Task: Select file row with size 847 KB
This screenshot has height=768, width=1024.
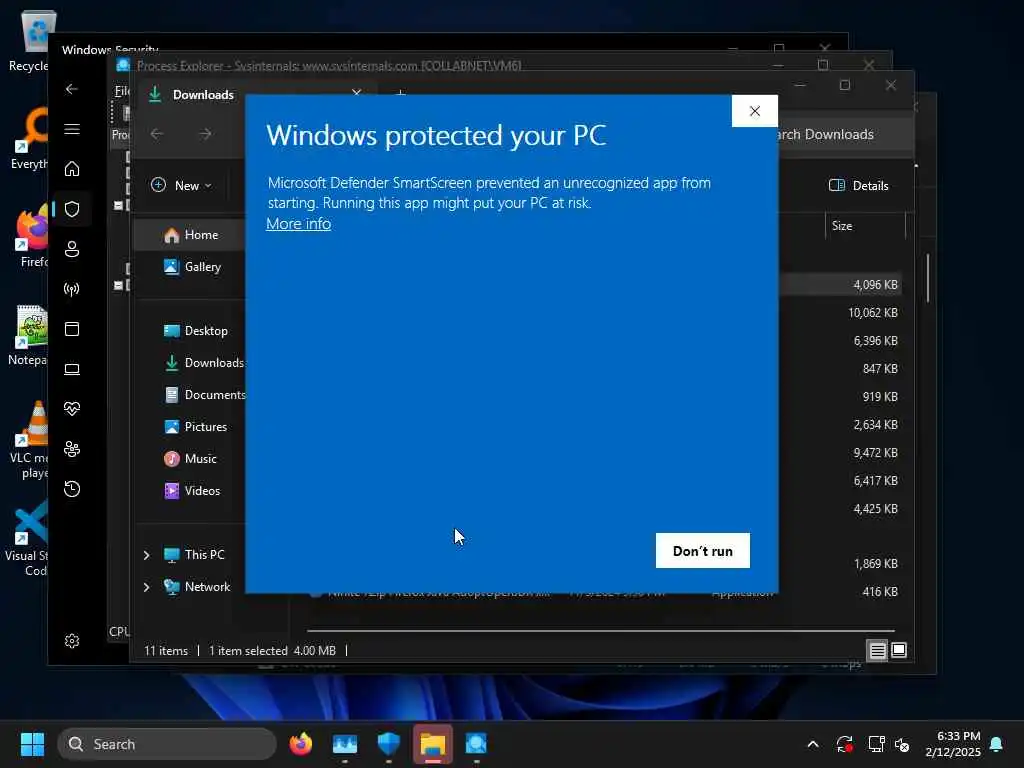Action: pyautogui.click(x=840, y=368)
